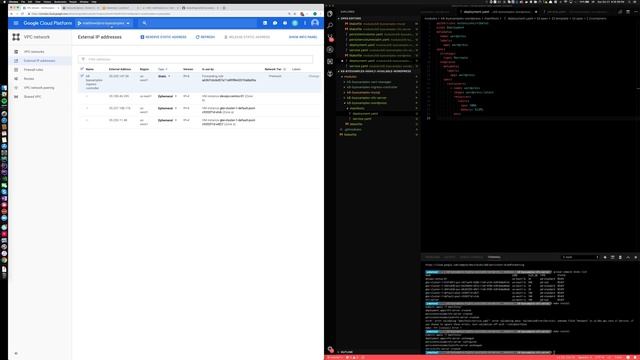
Task: Open VPC networks in the sidebar
Action: pos(34,52)
